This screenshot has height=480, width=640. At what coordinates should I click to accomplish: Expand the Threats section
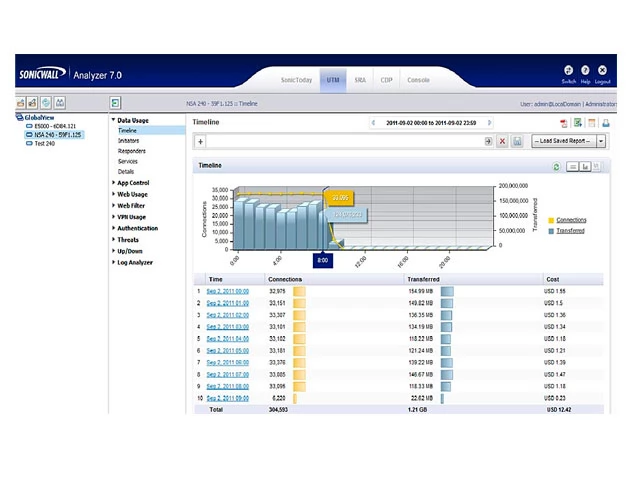128,240
